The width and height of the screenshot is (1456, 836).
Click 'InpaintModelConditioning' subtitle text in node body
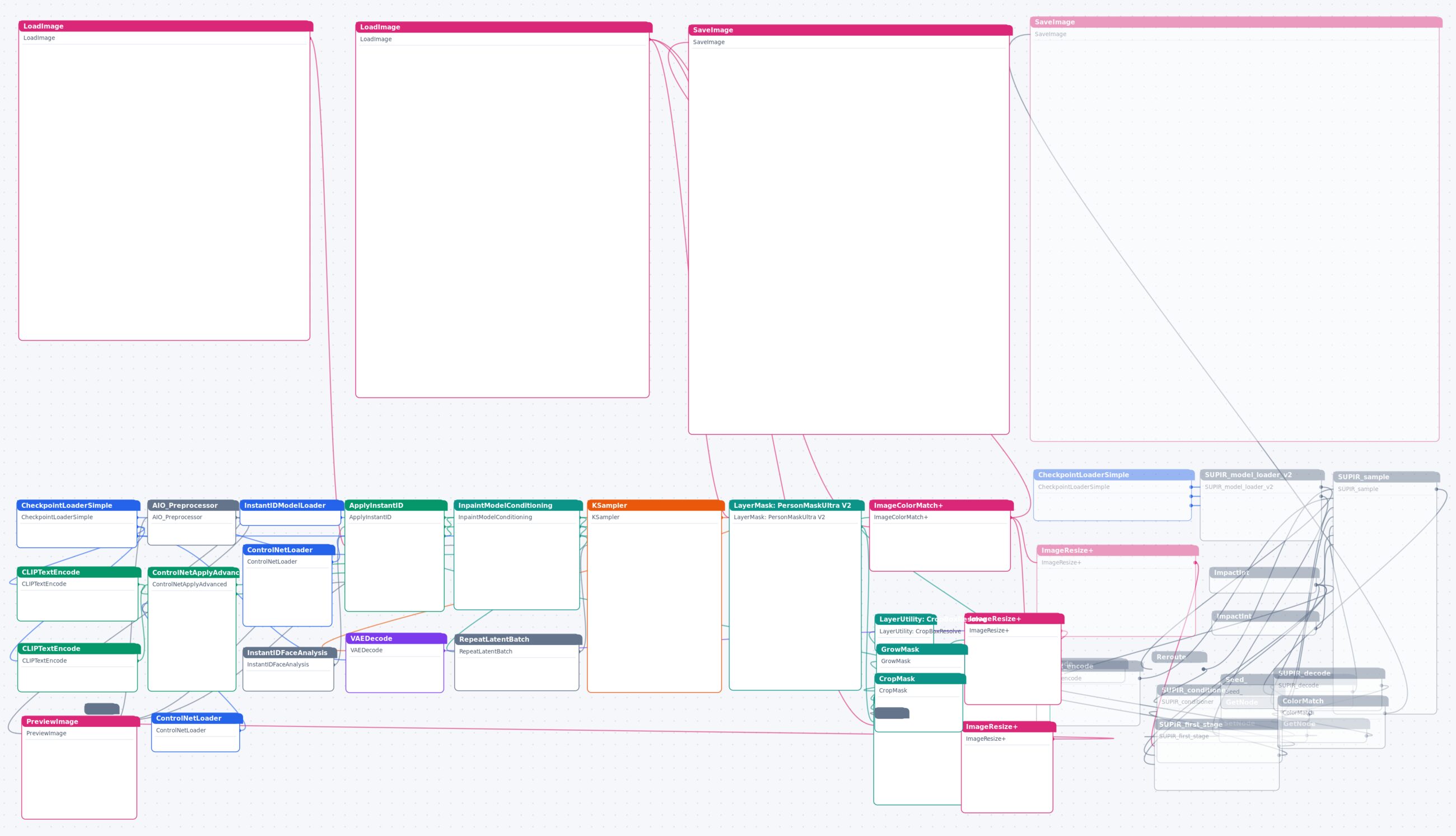click(x=495, y=517)
